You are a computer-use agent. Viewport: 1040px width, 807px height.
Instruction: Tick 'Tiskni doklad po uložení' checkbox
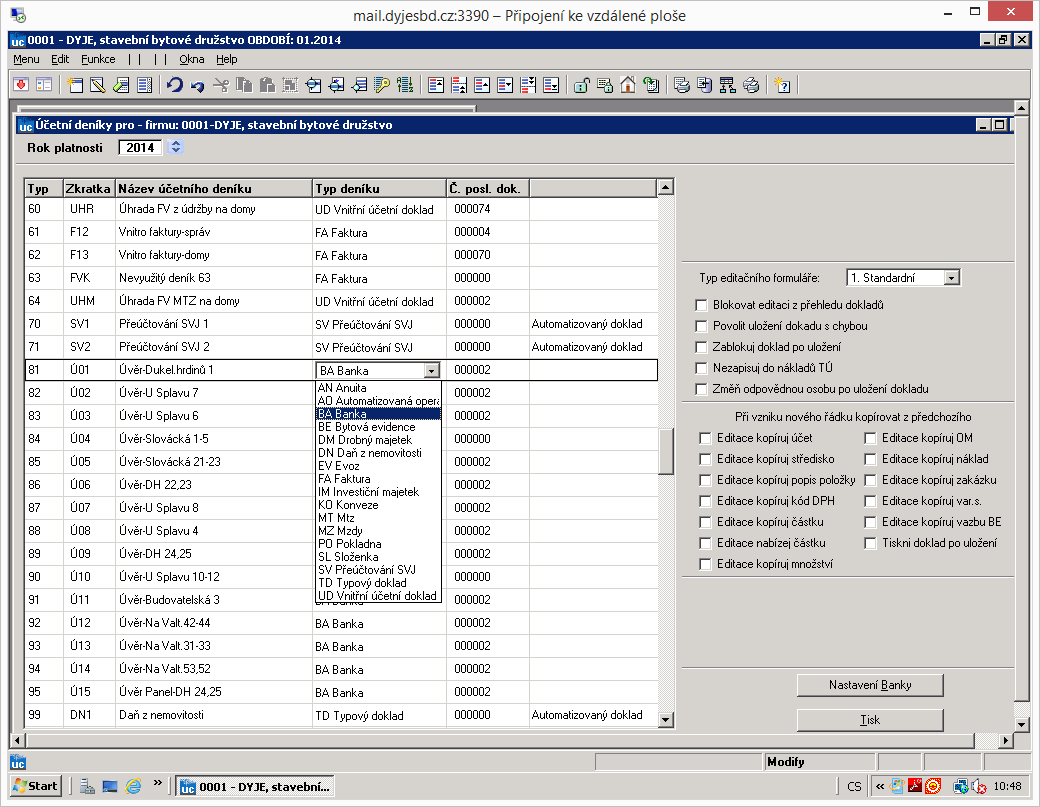tap(870, 543)
